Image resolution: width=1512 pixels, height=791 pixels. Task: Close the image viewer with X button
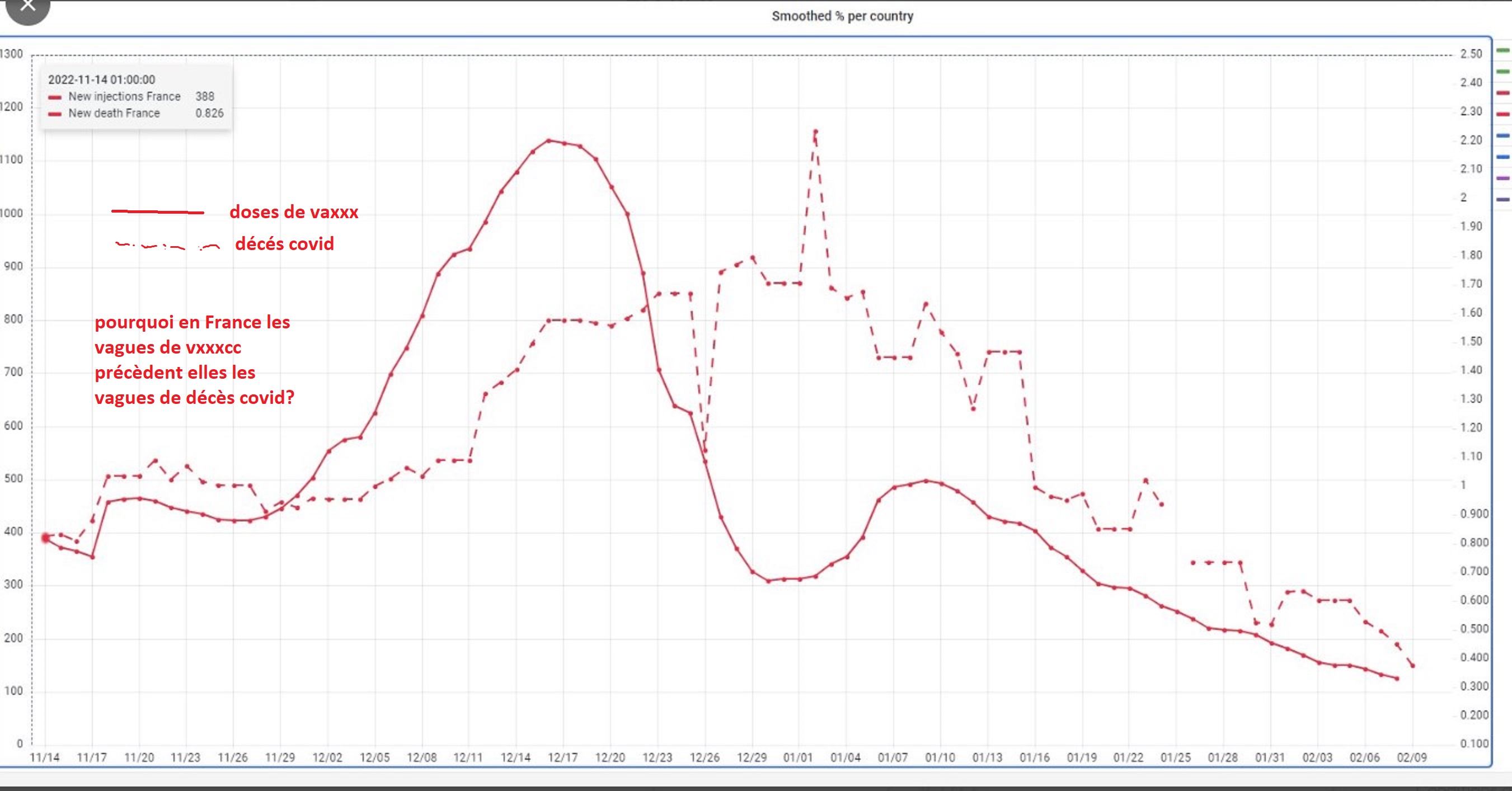click(27, 7)
